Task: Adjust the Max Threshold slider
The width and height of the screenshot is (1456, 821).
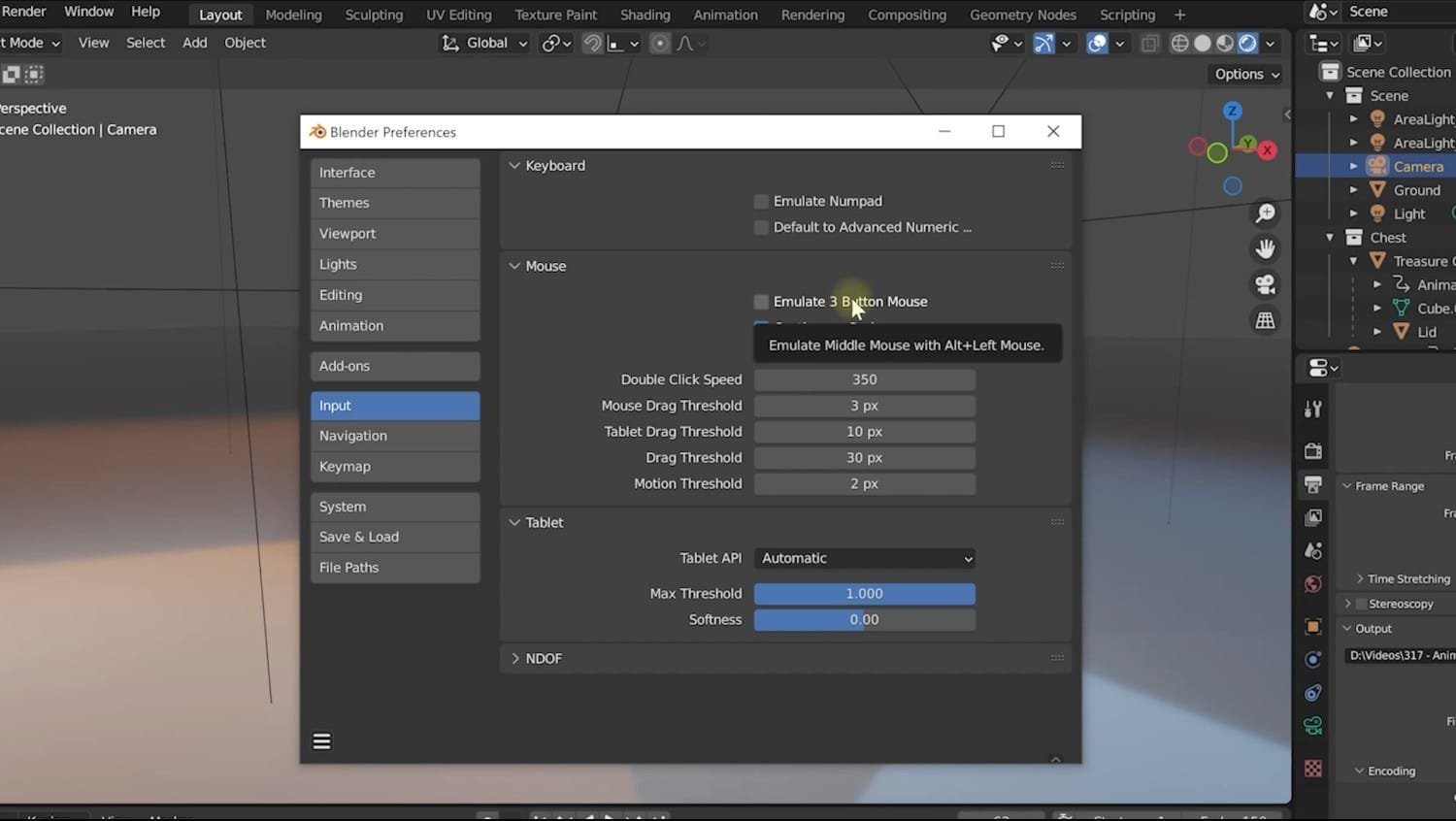Action: 864,593
